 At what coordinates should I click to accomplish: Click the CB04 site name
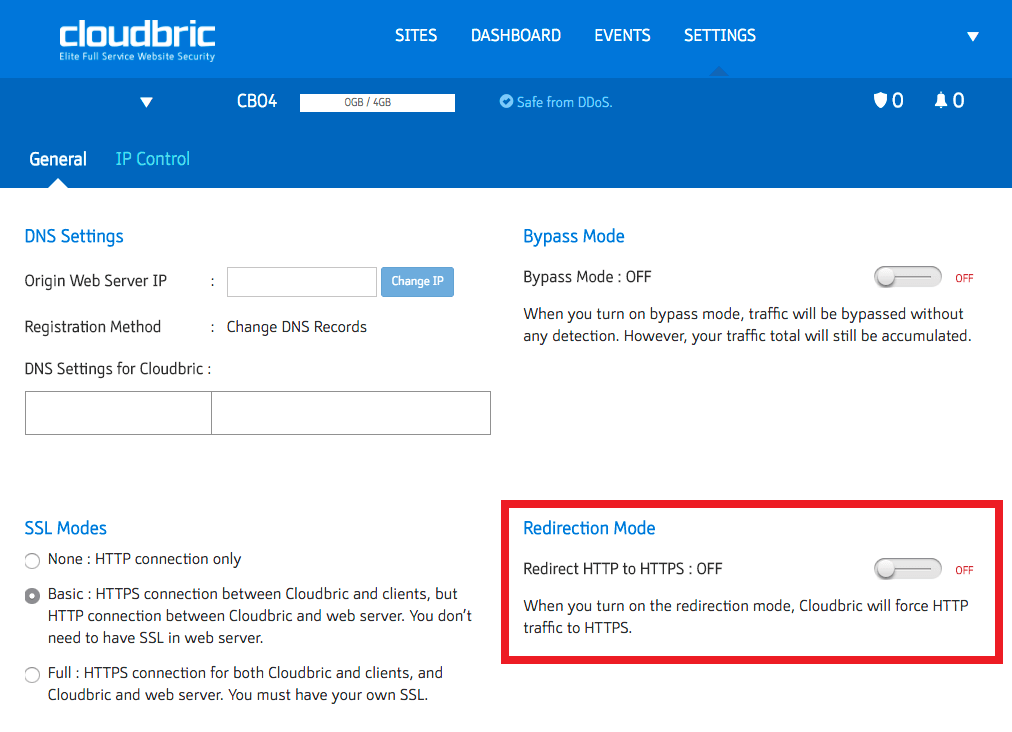(x=257, y=101)
